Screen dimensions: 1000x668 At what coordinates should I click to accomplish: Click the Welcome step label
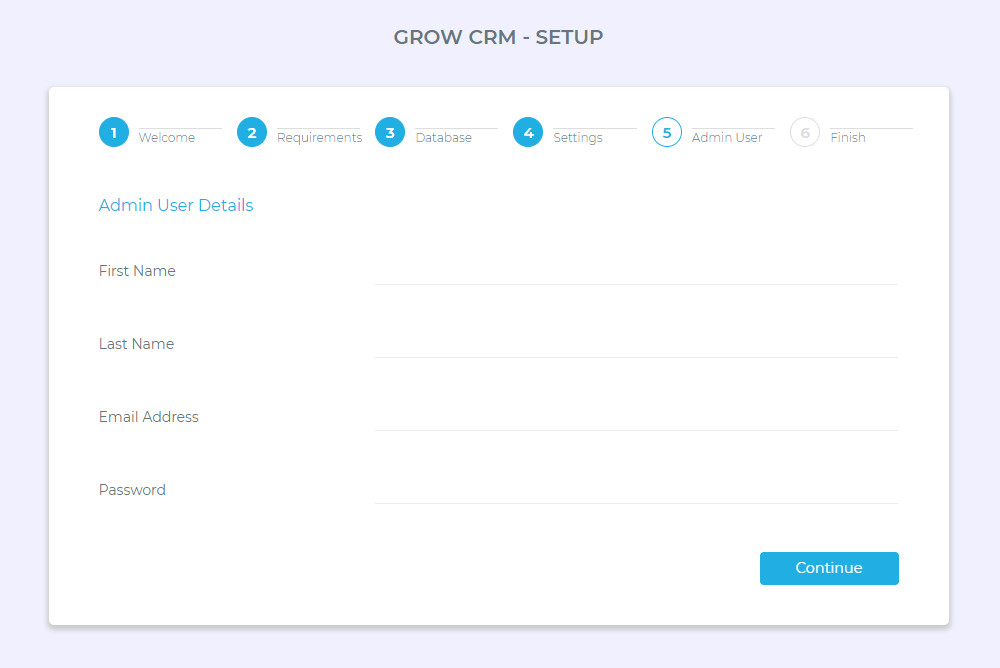pos(167,137)
